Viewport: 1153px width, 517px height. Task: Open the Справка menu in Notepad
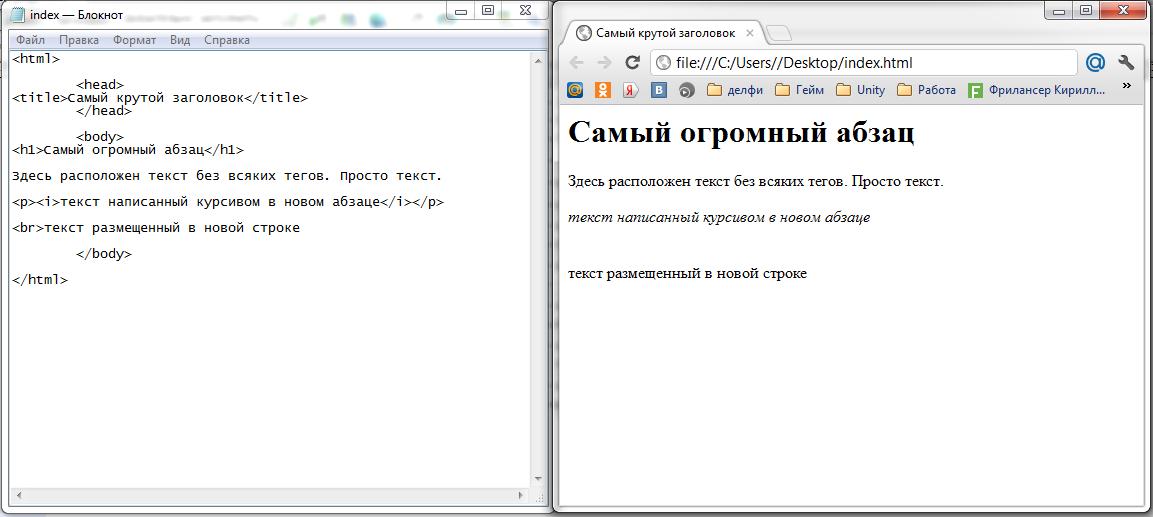226,40
